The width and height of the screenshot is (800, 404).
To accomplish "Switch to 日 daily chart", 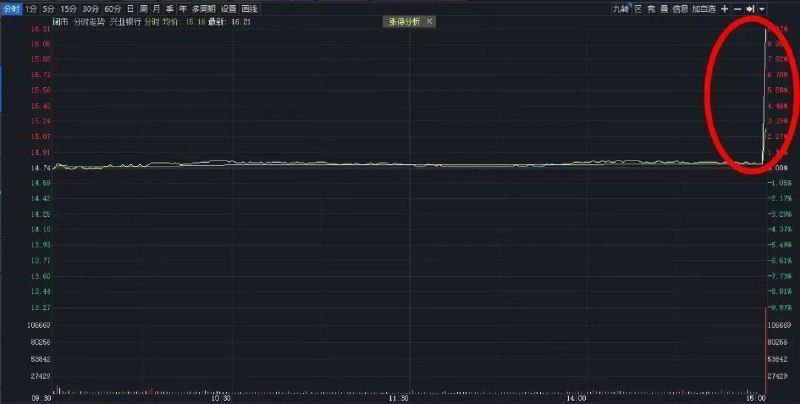I will [x=130, y=8].
